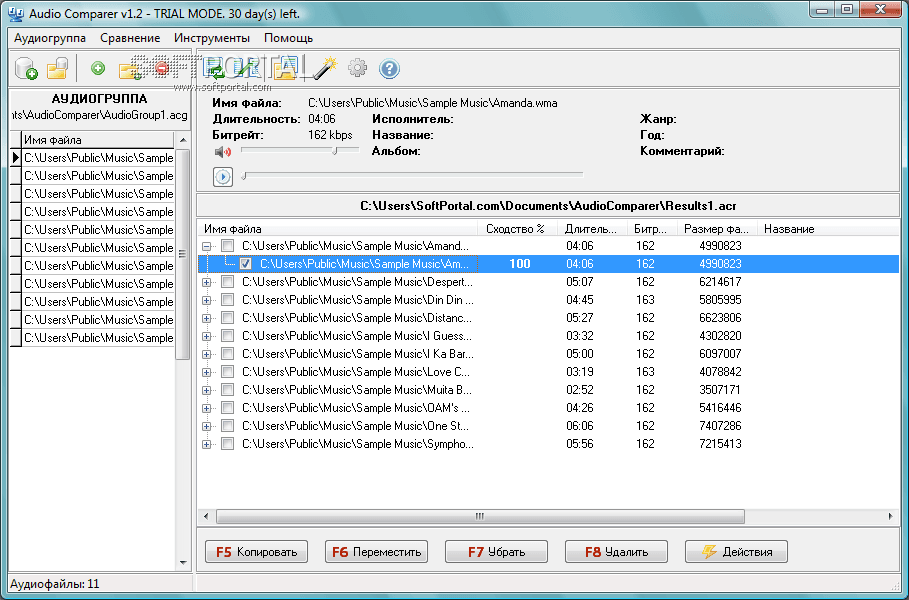This screenshot has width=909, height=600.
Task: Select file size value 7407286
Action: tap(720, 426)
